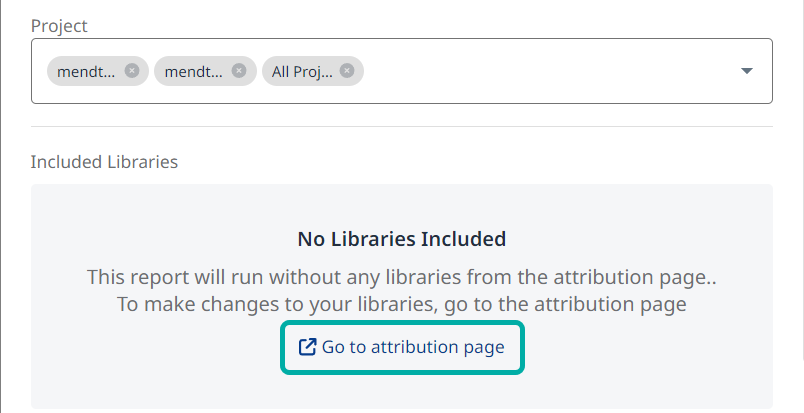Image resolution: width=804 pixels, height=413 pixels.
Task: Click the "Project" field label
Action: click(58, 24)
